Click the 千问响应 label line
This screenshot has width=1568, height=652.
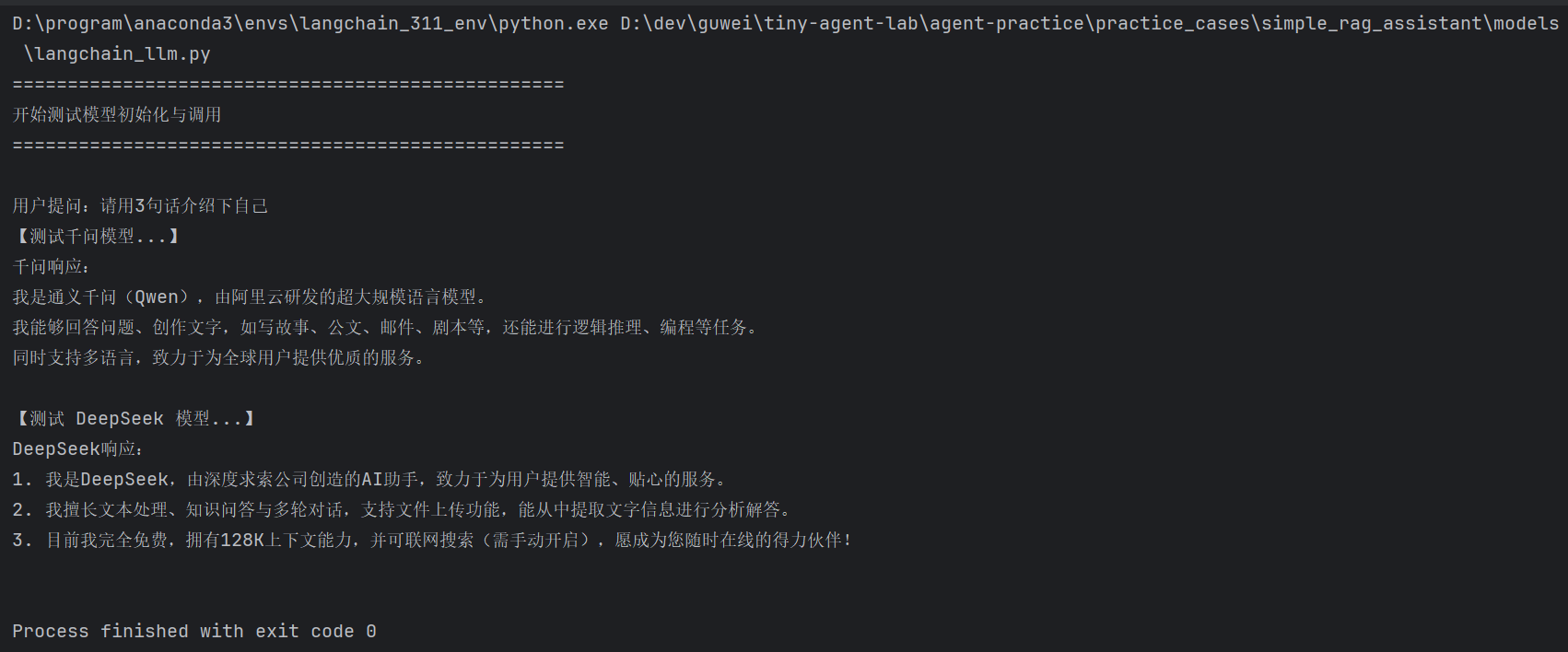click(52, 266)
